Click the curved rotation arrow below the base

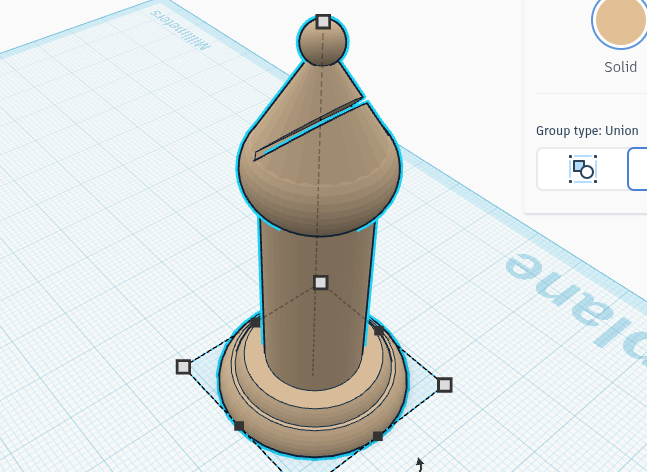tap(420, 464)
